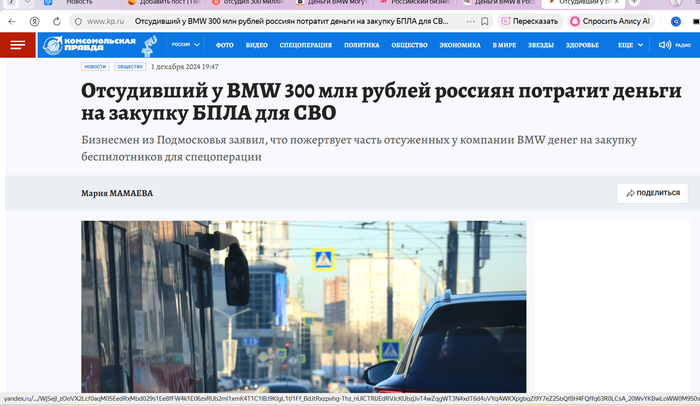This screenshot has width=700, height=406.
Task: Click the site protection shield icon
Action: click(x=76, y=20)
